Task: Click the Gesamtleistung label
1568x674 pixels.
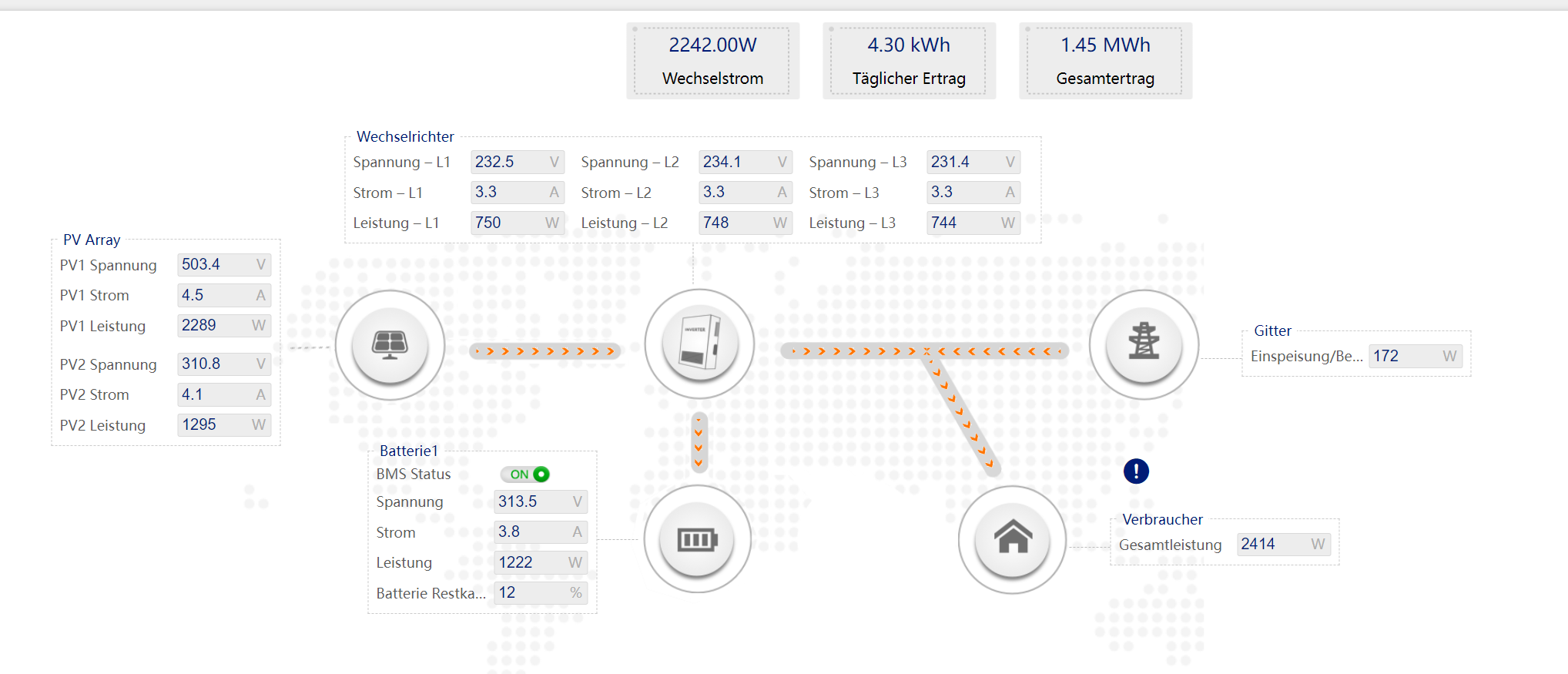Action: pos(1170,545)
